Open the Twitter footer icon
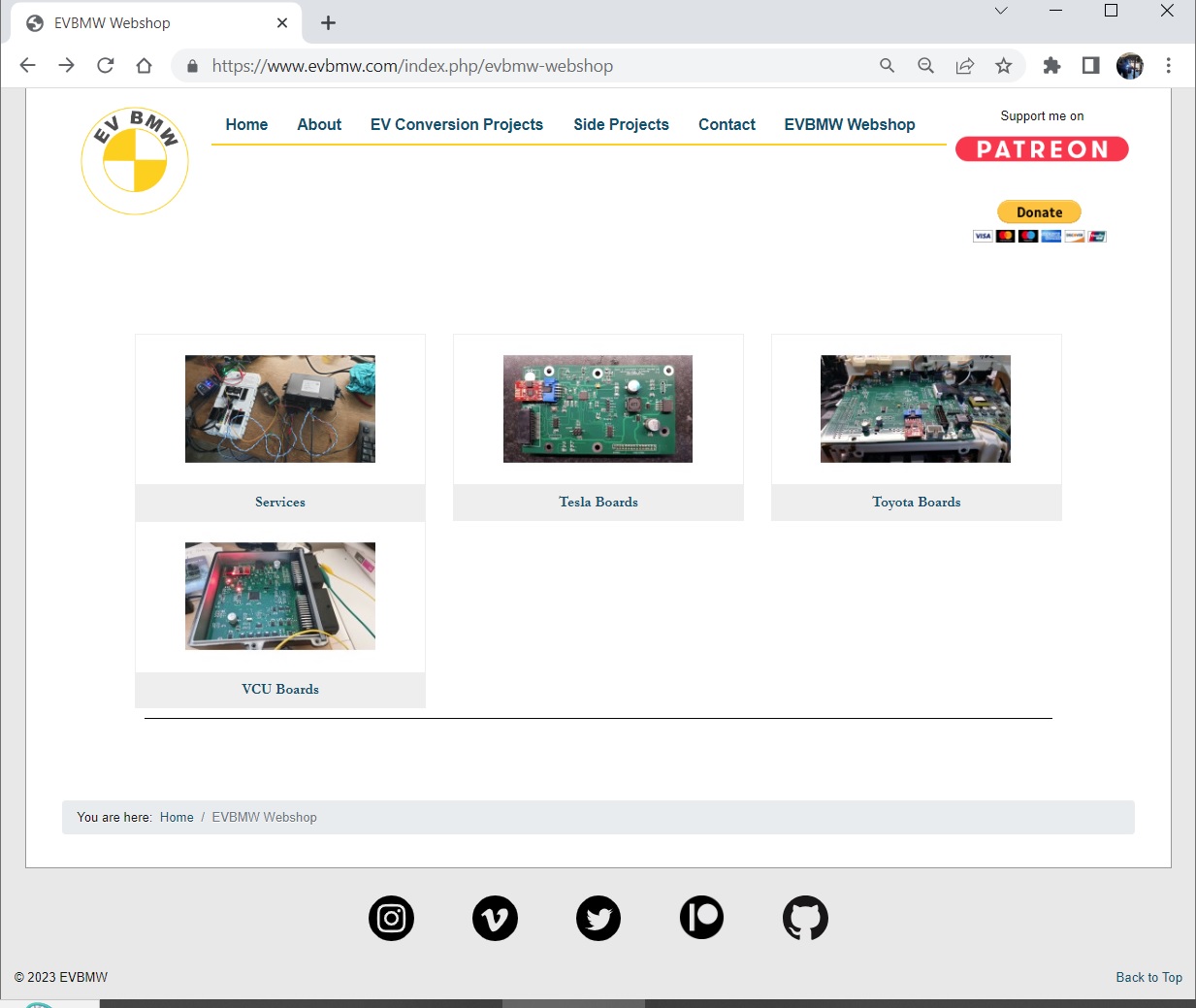 (598, 918)
